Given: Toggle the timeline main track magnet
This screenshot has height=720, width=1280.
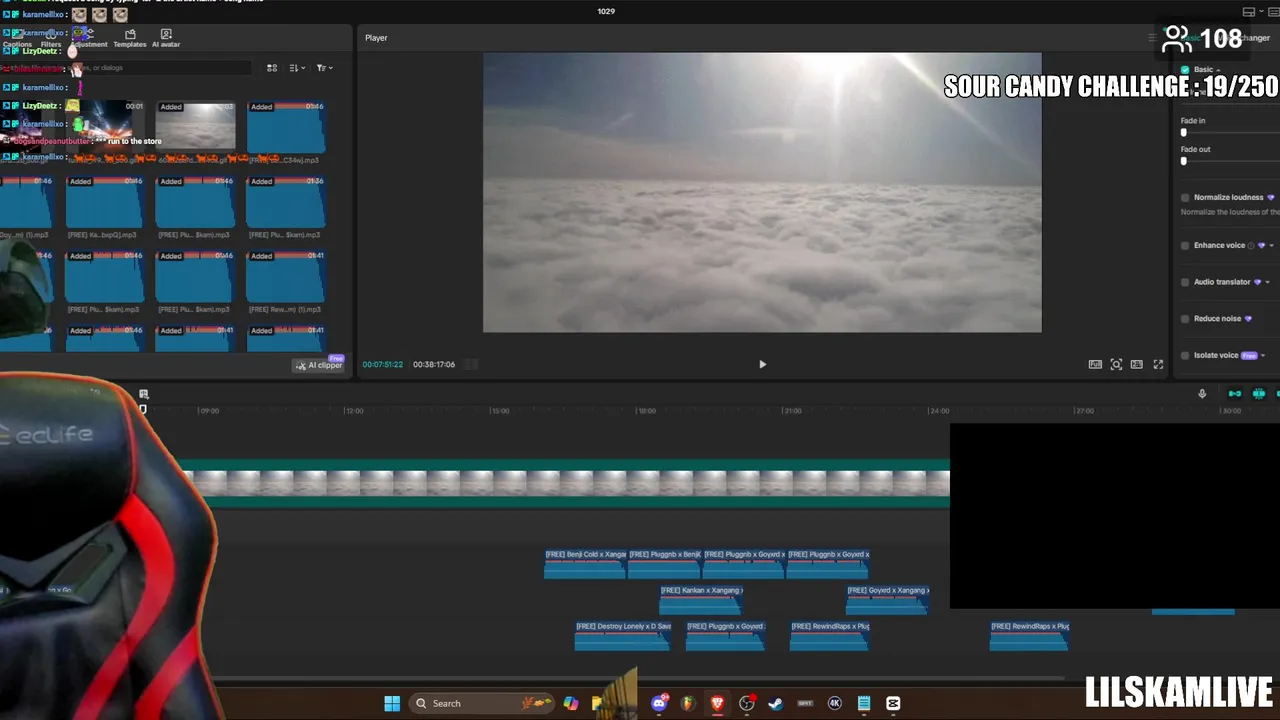Looking at the screenshot, I should pos(1235,394).
